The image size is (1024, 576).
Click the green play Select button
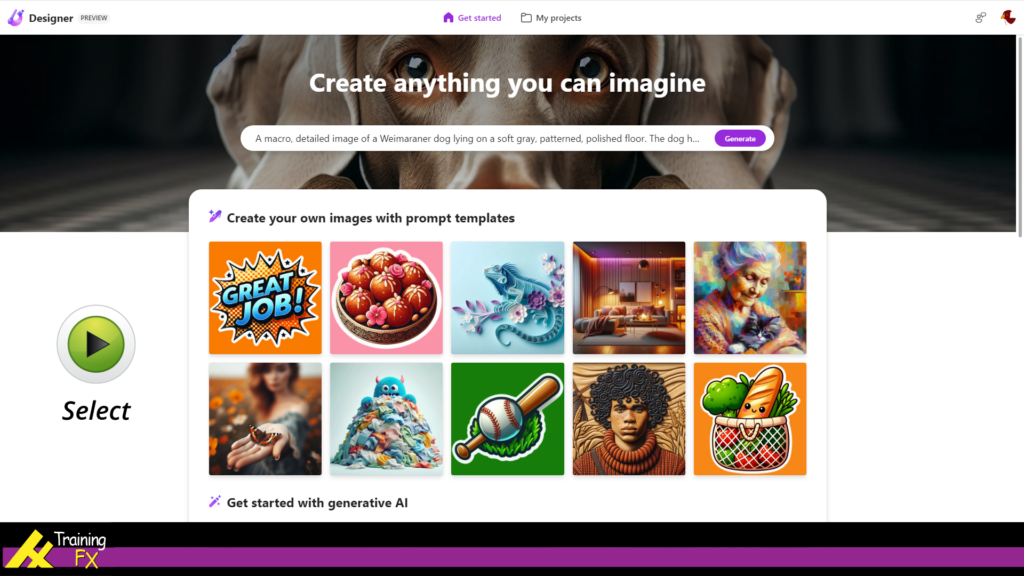click(96, 344)
